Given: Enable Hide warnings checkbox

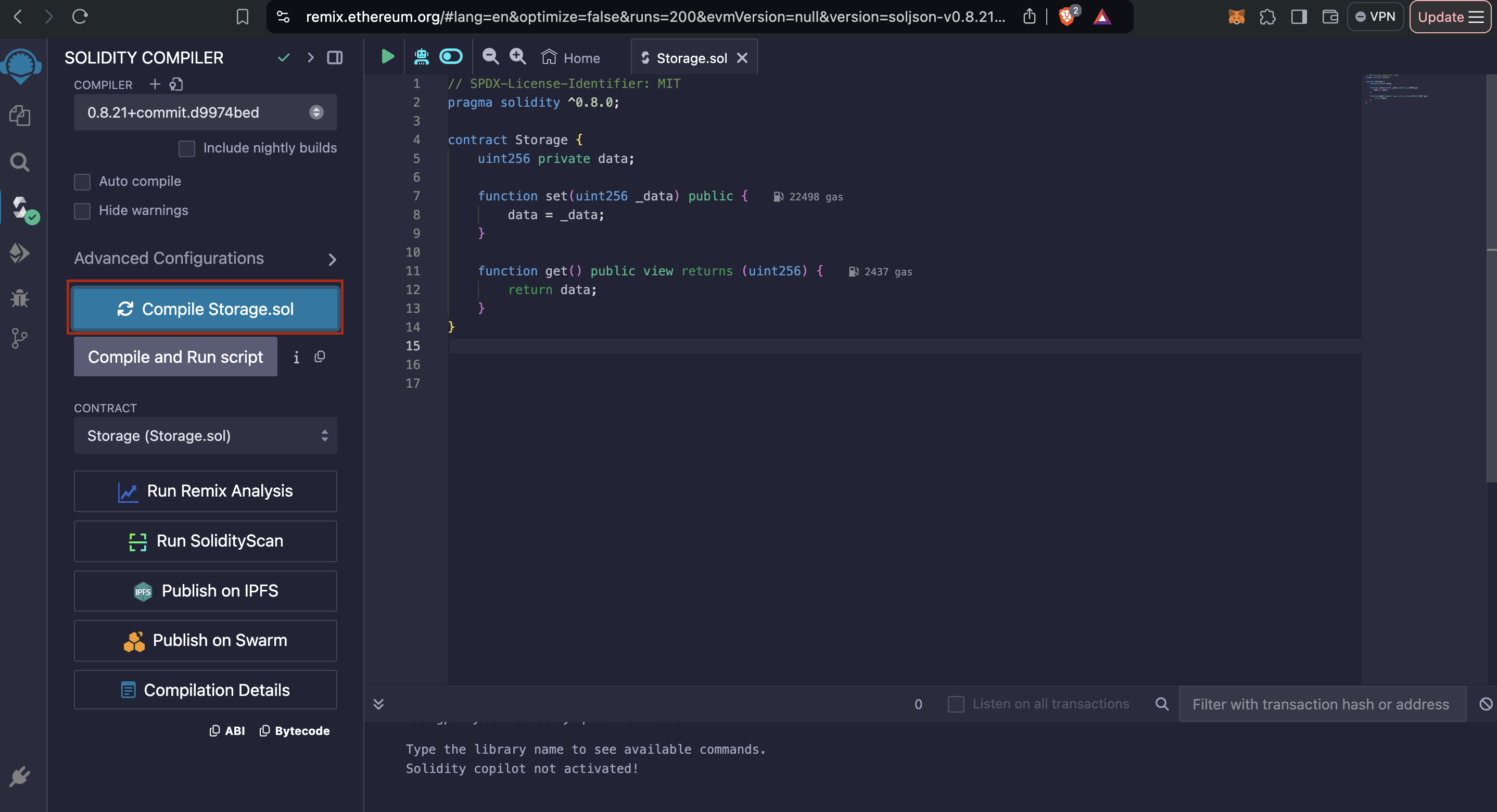Looking at the screenshot, I should point(82,211).
